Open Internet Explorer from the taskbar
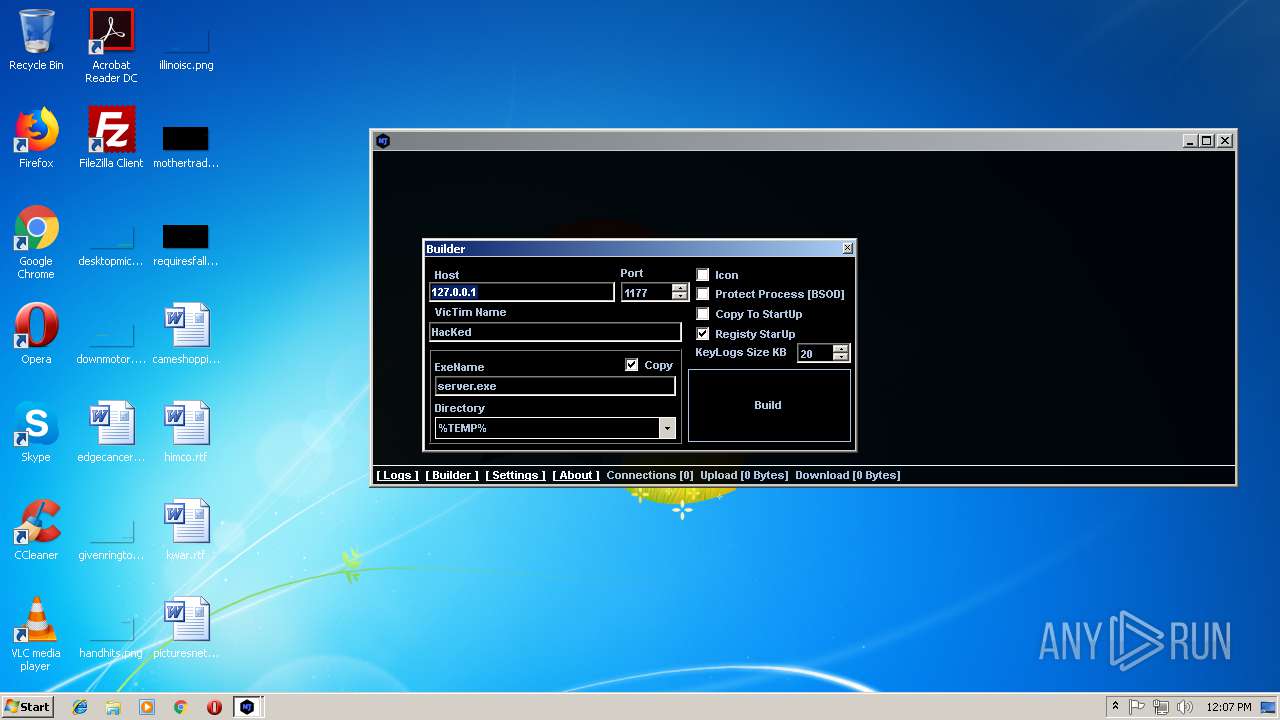The width and height of the screenshot is (1280, 720). (x=80, y=707)
